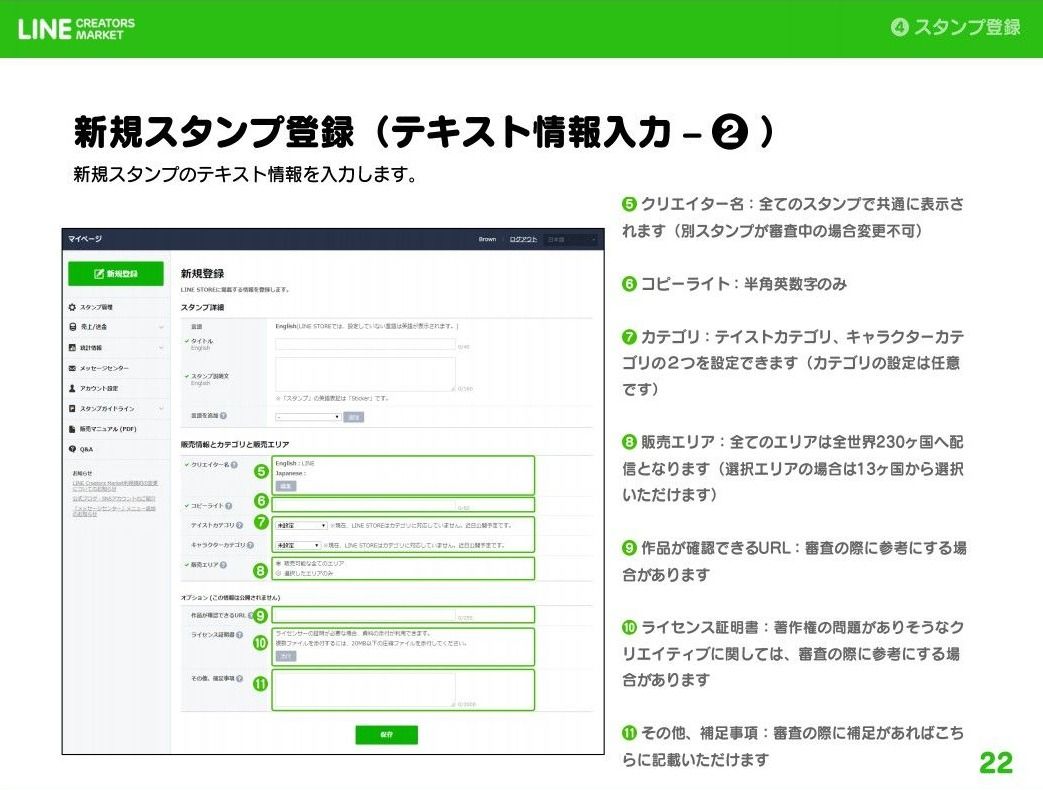Click the green 保存 button
The height and width of the screenshot is (790, 1043).
[386, 735]
